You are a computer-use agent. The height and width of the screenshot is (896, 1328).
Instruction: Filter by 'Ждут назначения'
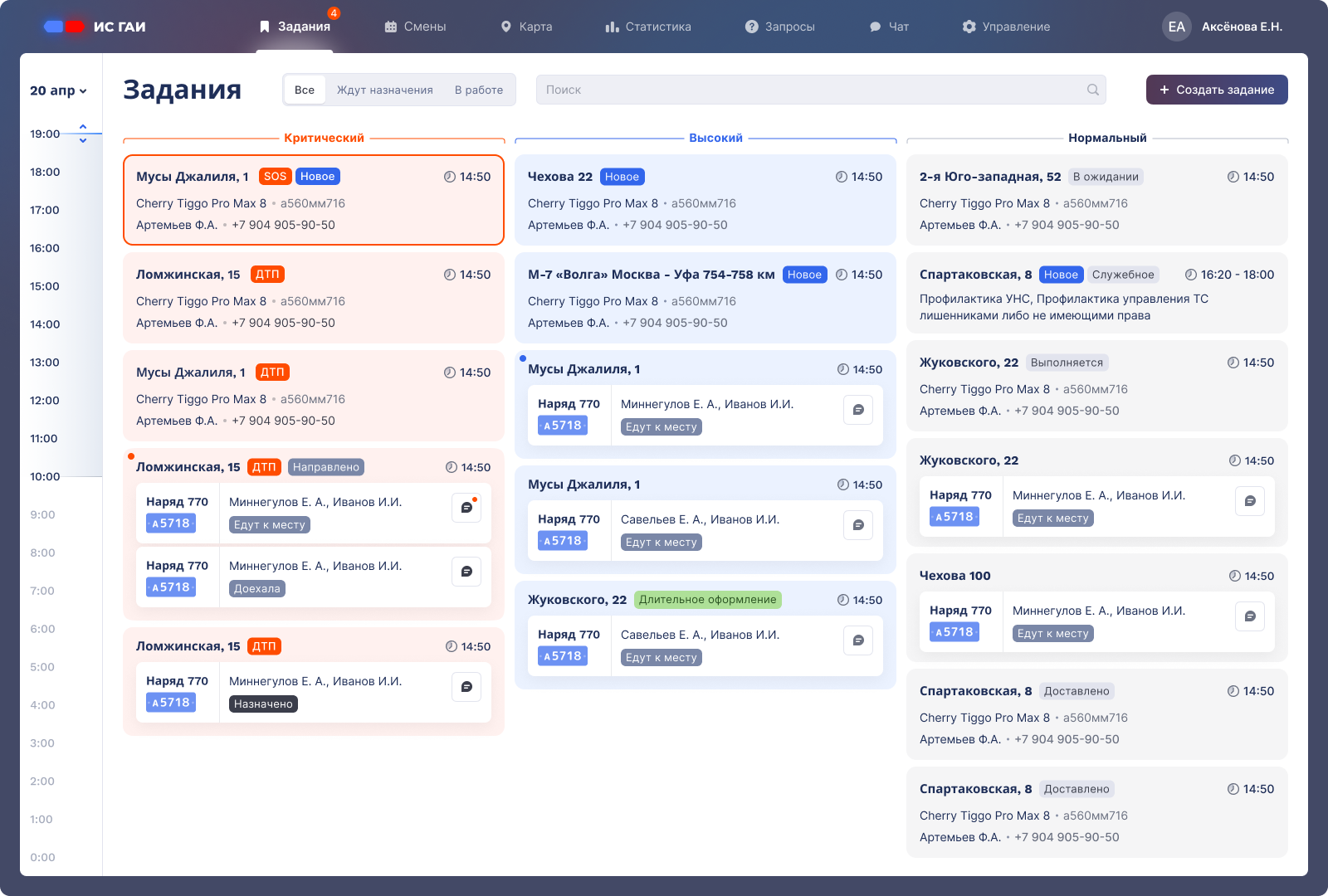click(384, 90)
